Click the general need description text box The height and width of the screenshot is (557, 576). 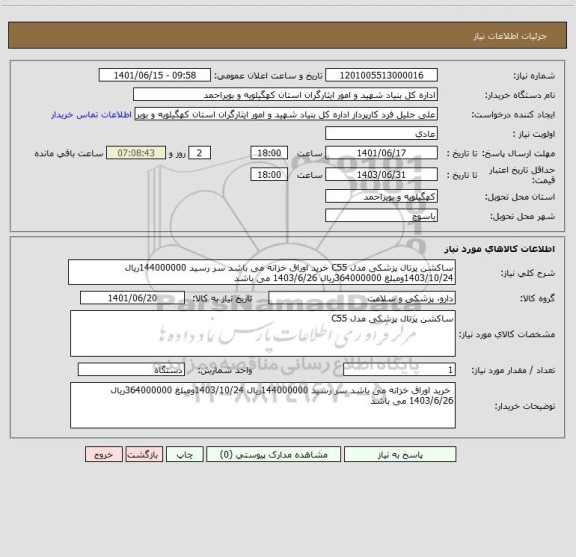[262, 272]
